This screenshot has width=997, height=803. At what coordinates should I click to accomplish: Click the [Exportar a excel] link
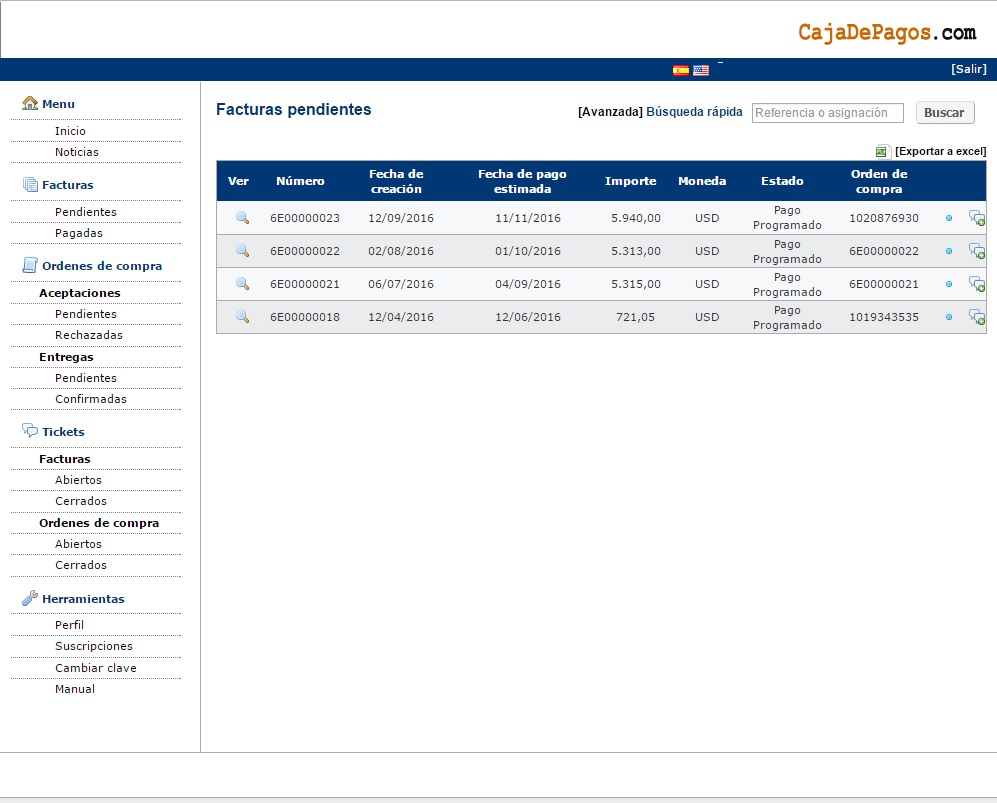pyautogui.click(x=940, y=151)
